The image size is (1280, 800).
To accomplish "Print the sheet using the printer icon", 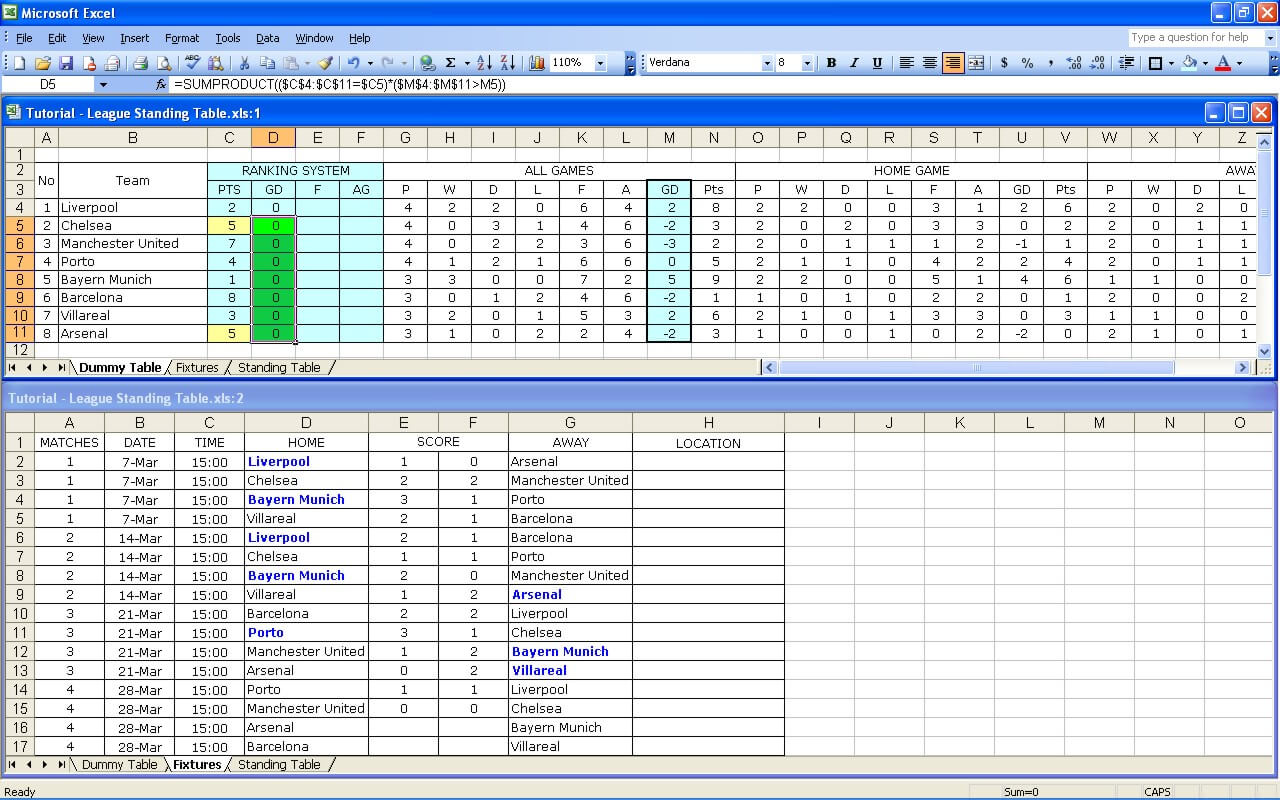I will tap(140, 63).
